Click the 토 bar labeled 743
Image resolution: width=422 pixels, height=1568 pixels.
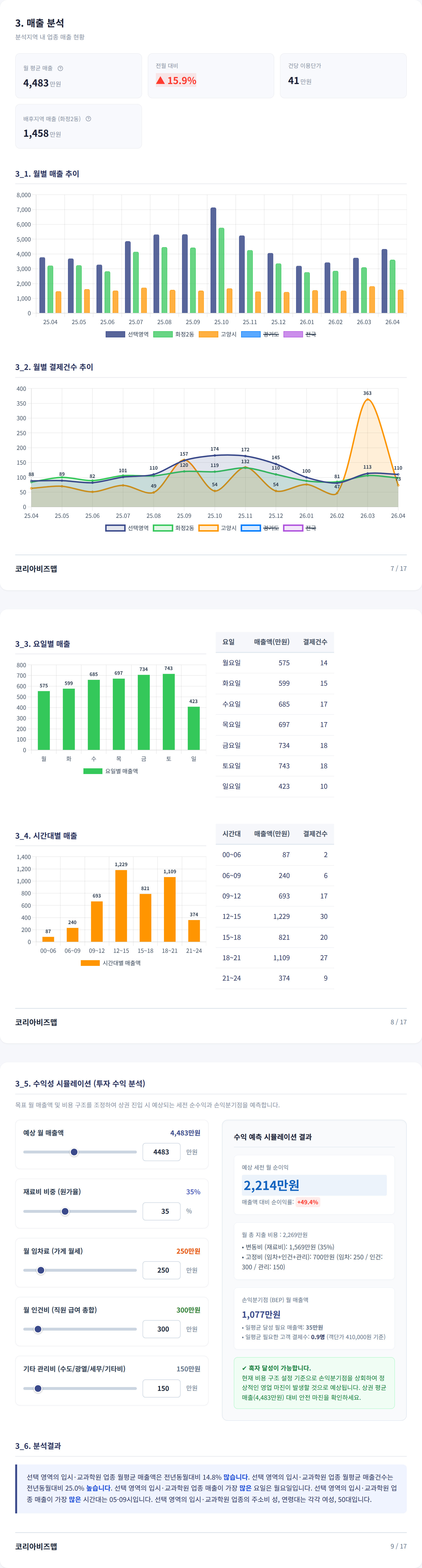tap(169, 712)
